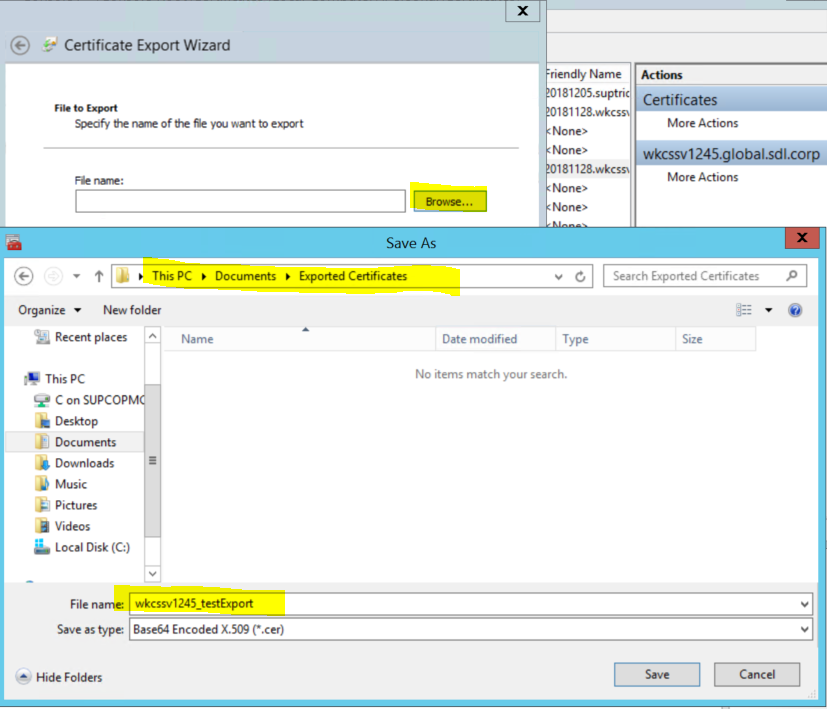Viewport: 827px width, 709px height.
Task: Click the Up one level arrow
Action: (x=99, y=276)
